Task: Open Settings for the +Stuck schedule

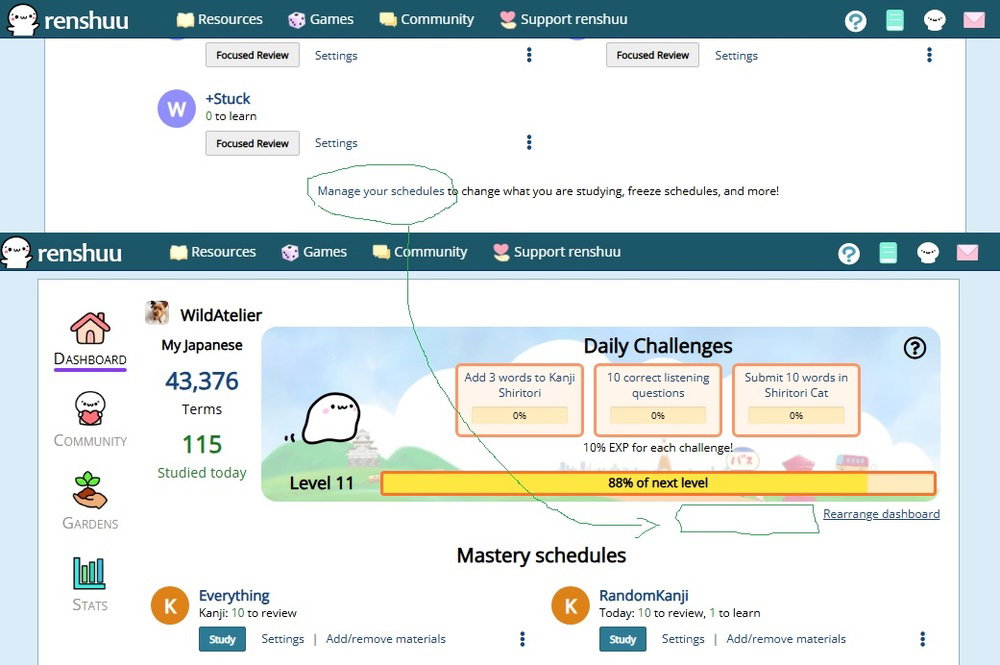Action: (x=336, y=143)
